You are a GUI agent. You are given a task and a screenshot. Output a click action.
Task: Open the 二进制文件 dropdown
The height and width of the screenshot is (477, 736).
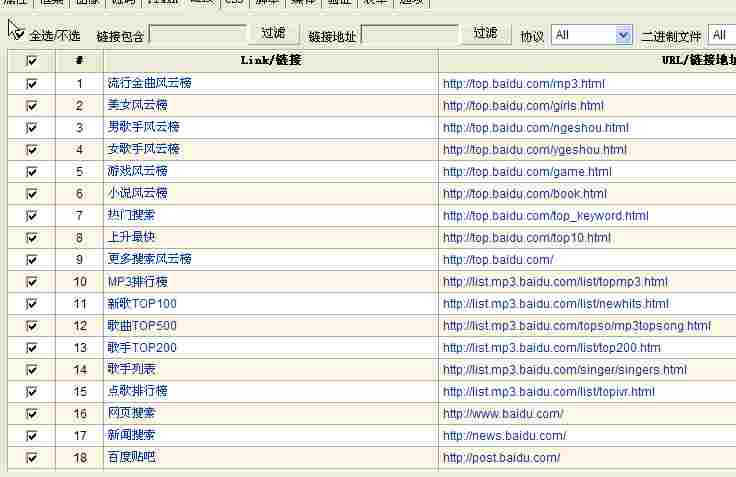[722, 35]
